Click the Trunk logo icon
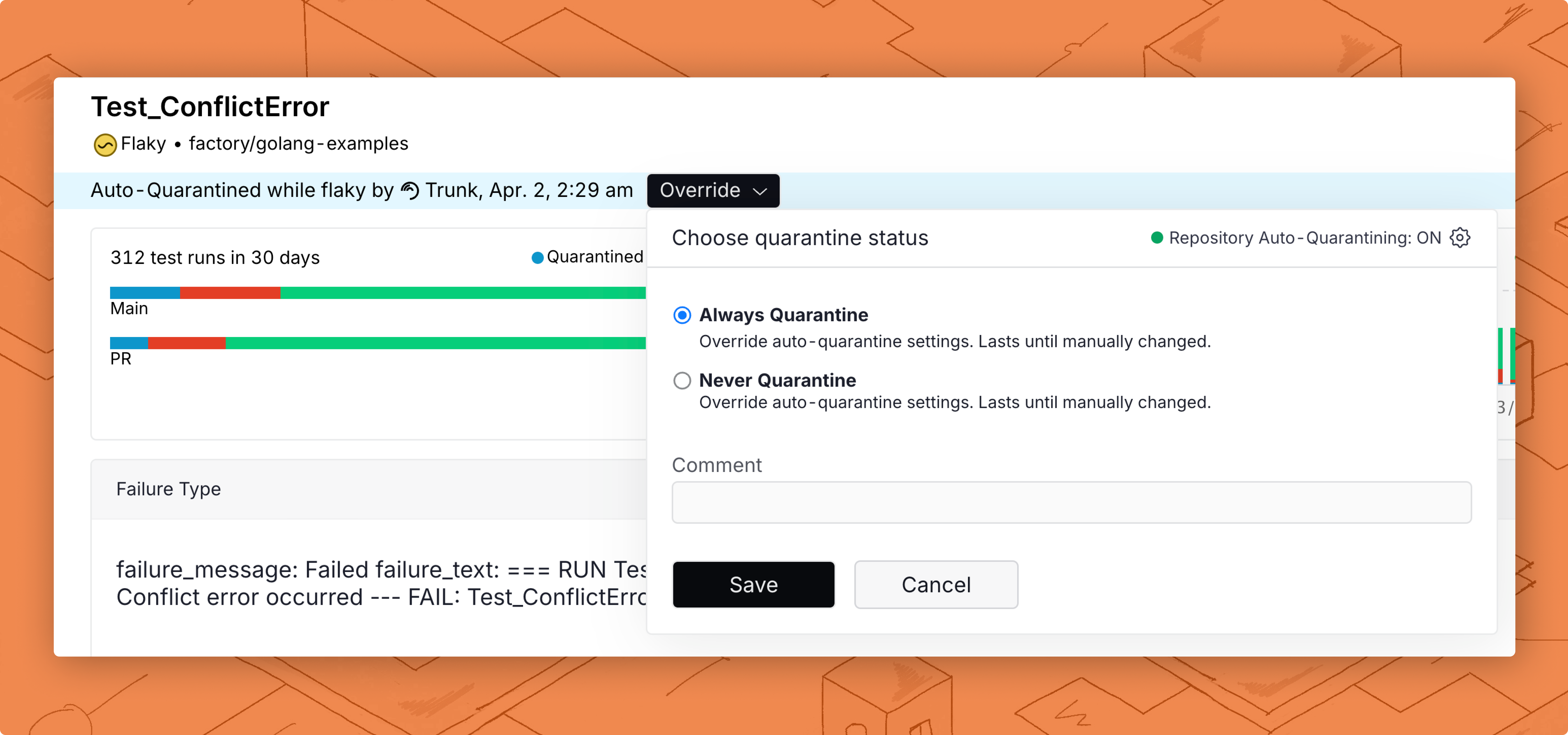The height and width of the screenshot is (735, 1568). pos(410,190)
